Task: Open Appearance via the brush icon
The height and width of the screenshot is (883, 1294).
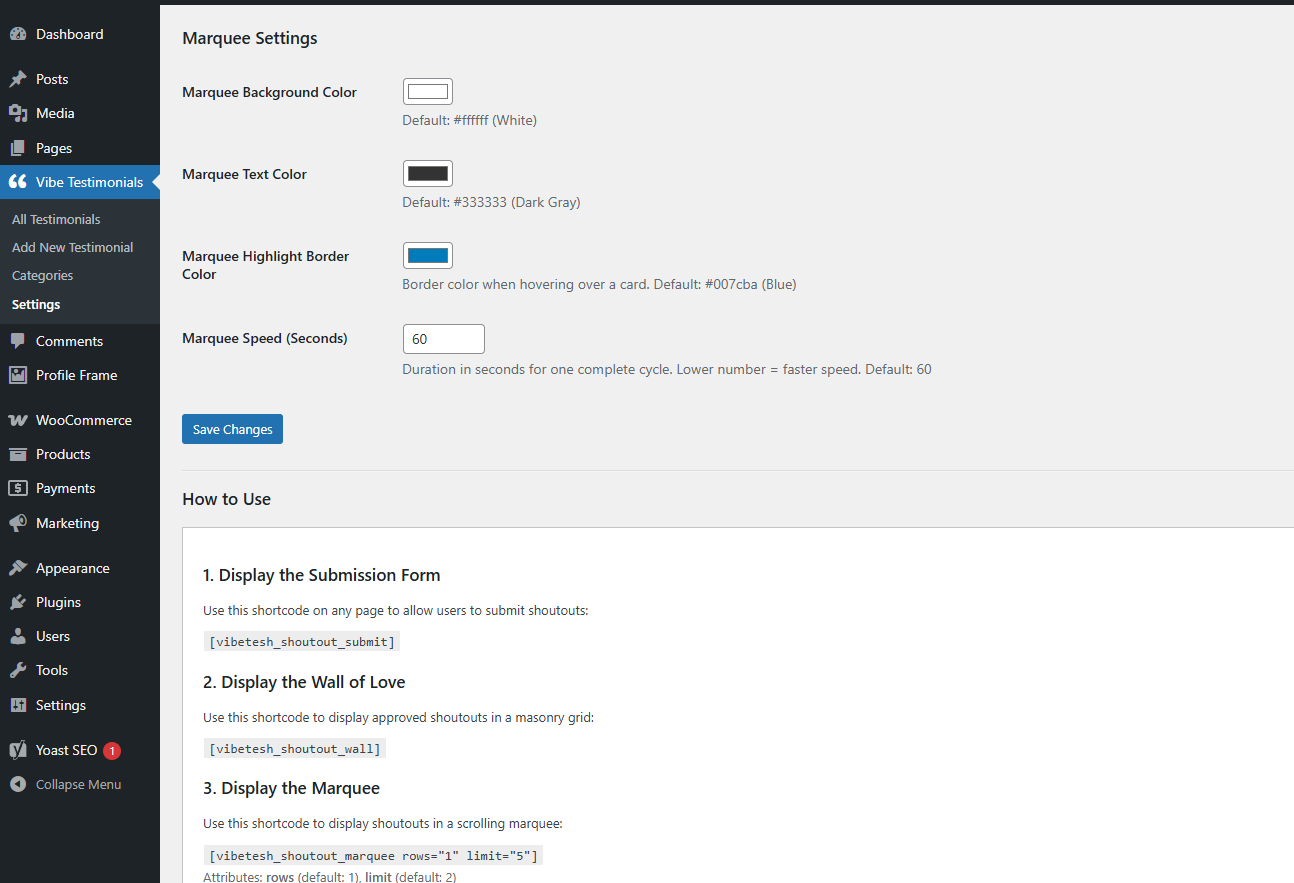Action: 18,567
